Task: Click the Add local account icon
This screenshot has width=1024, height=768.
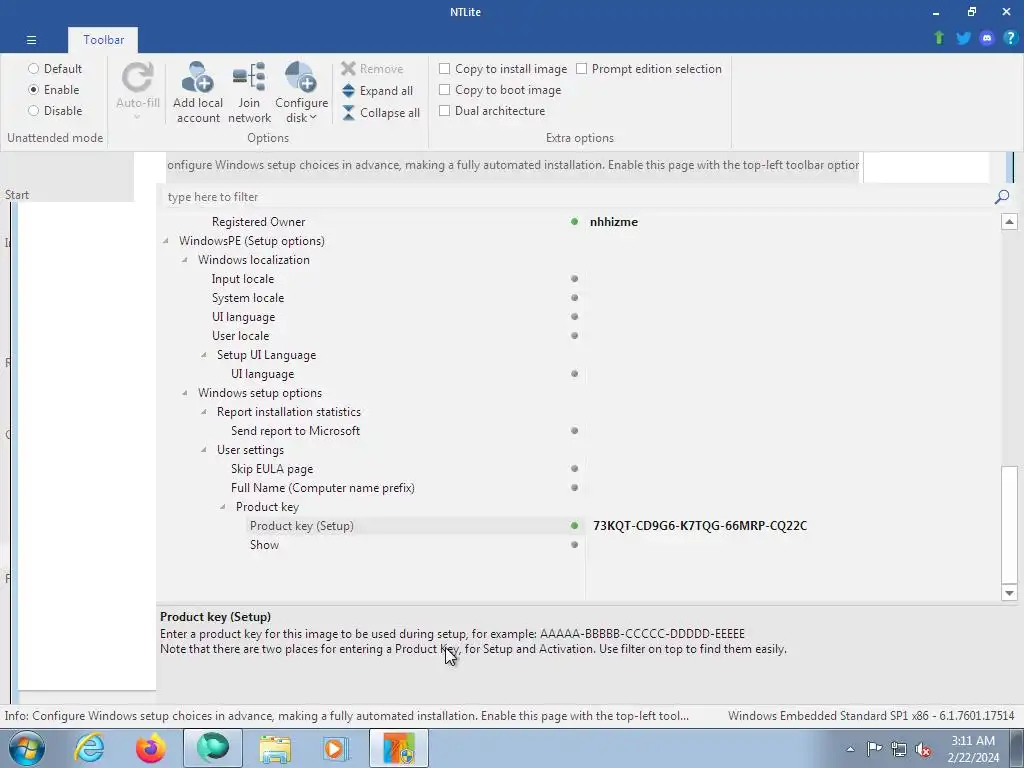Action: point(197,78)
